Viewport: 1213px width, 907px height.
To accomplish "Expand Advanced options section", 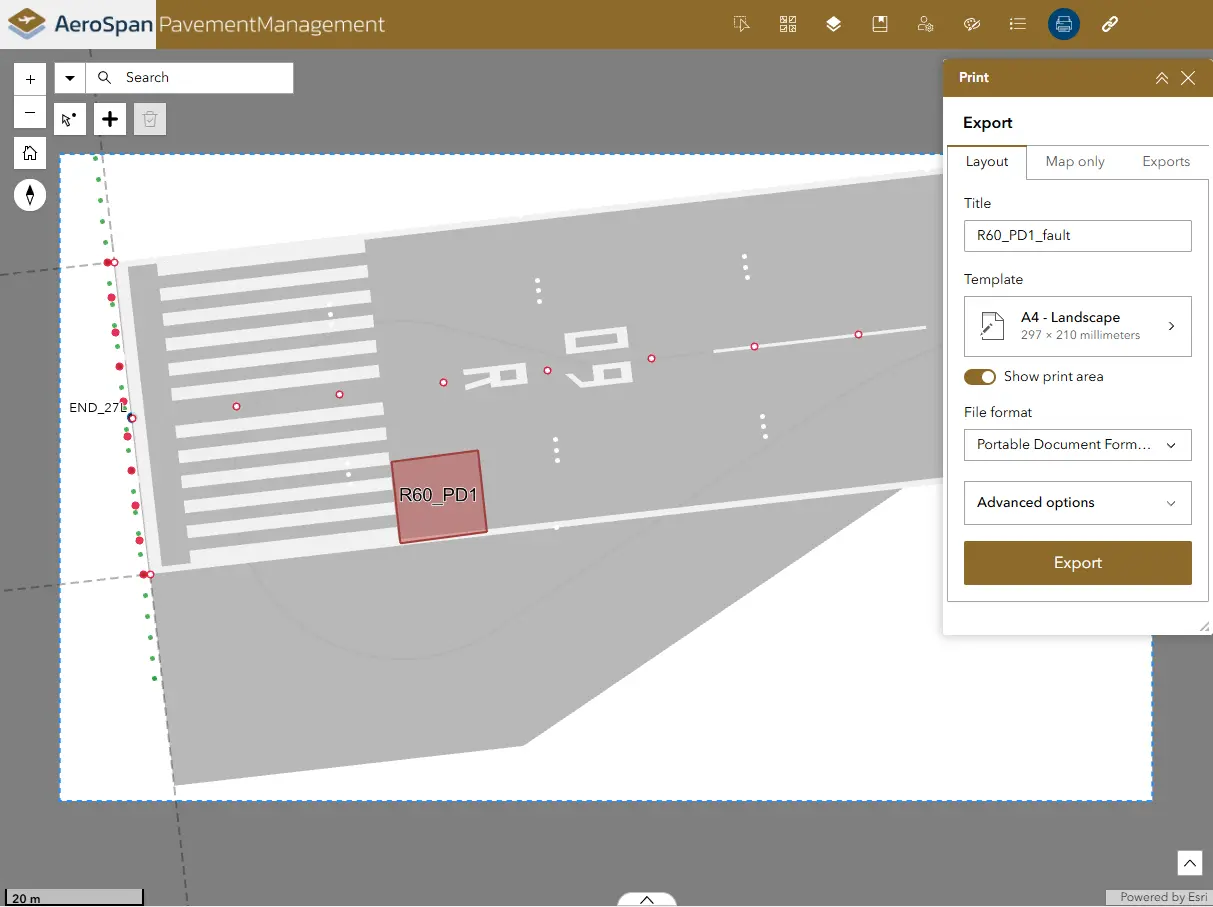I will pyautogui.click(x=1077, y=503).
